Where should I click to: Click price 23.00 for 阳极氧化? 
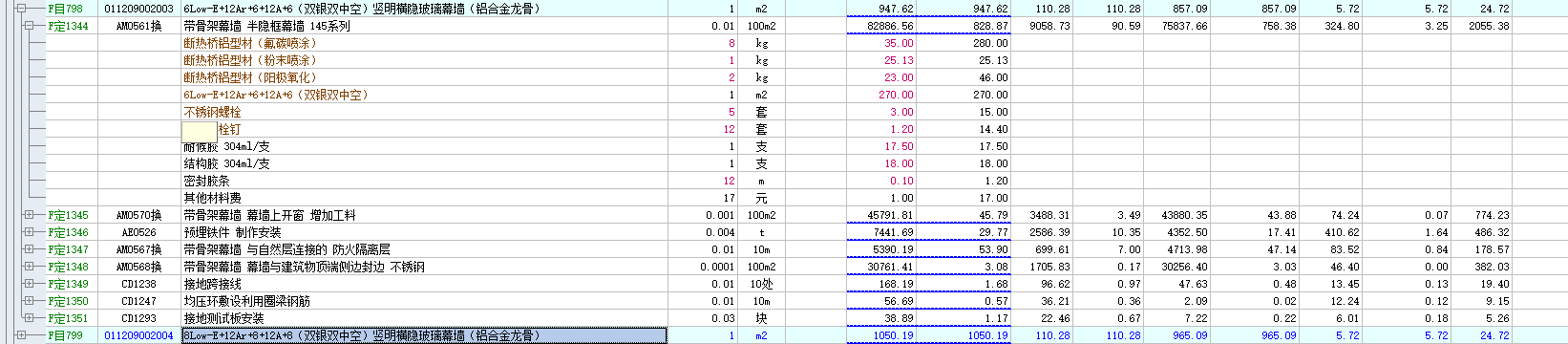[899, 77]
